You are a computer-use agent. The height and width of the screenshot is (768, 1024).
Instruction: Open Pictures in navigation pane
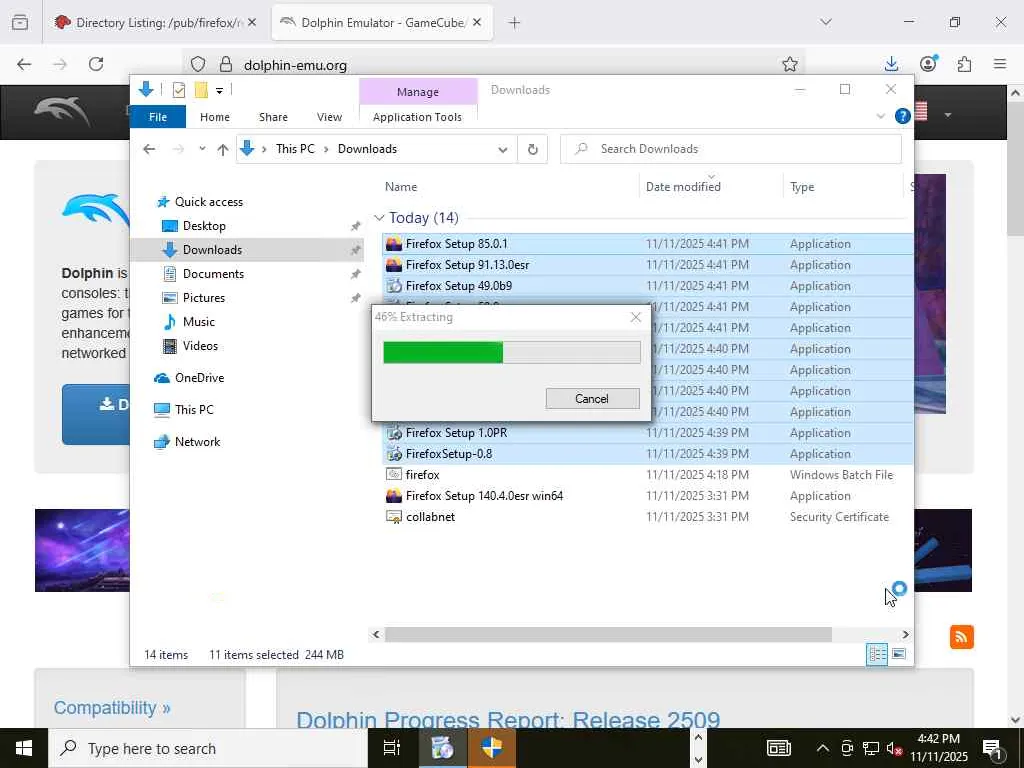point(204,298)
